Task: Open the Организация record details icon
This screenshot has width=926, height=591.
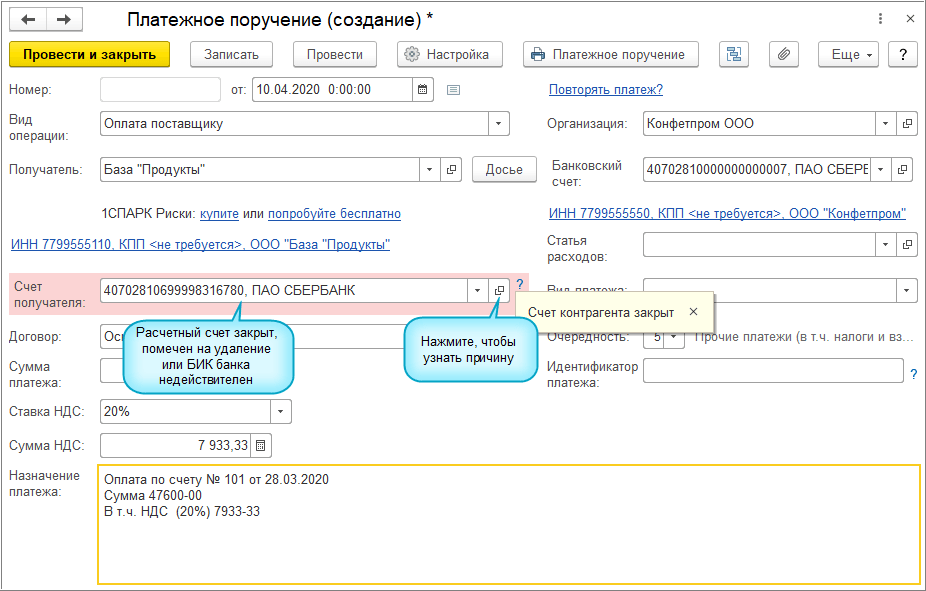Action: point(907,124)
